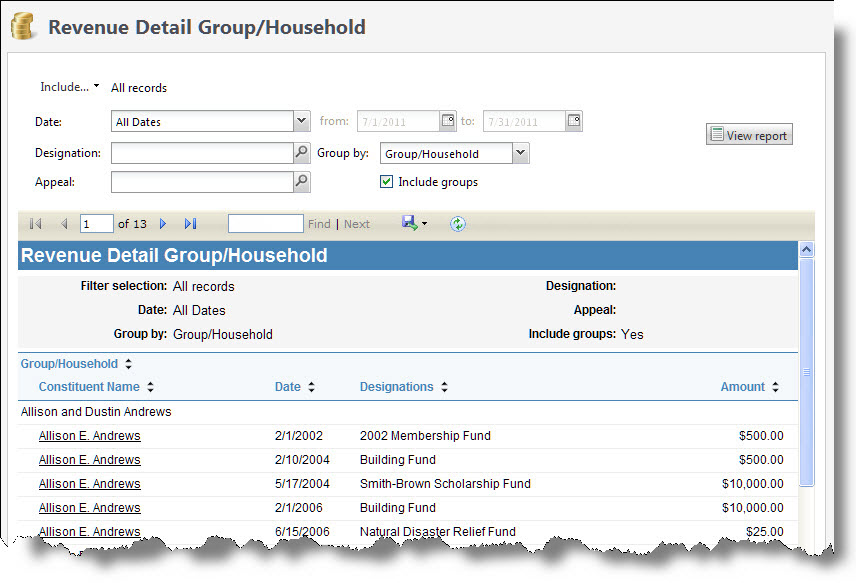The height and width of the screenshot is (583, 856).
Task: Sort by Designations column arrows
Action: pyautogui.click(x=444, y=387)
